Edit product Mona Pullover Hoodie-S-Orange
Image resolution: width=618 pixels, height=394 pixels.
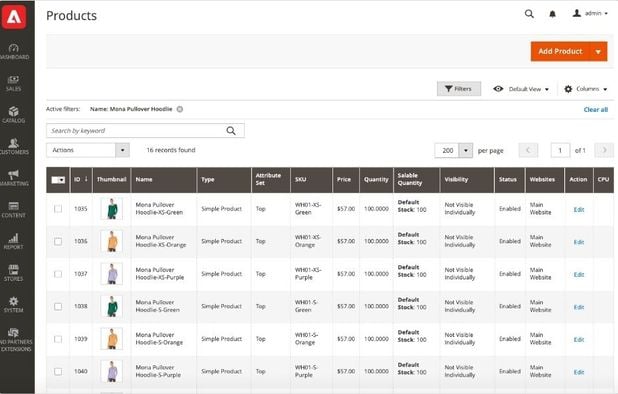(x=579, y=340)
